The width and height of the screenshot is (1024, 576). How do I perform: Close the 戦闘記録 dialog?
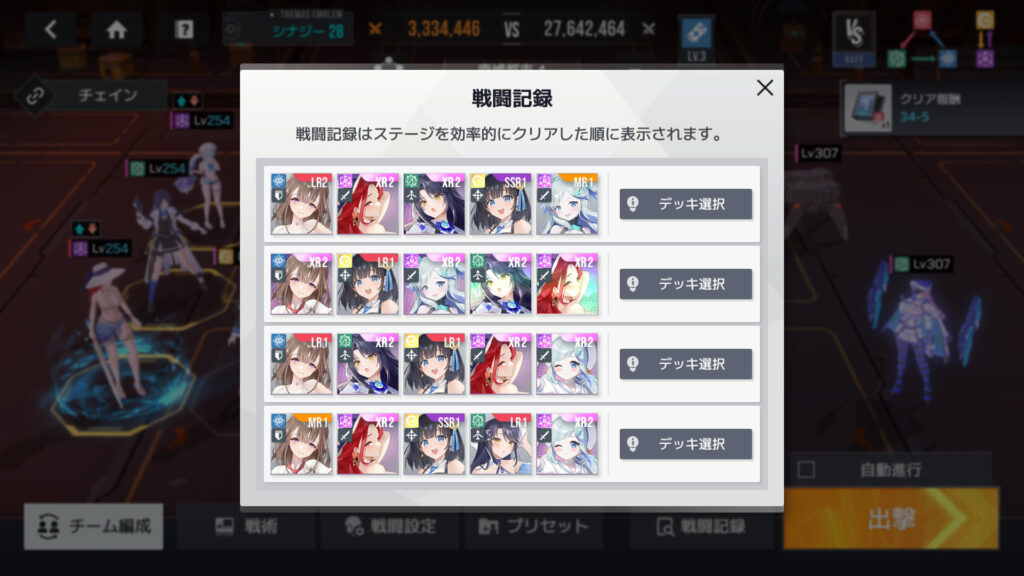pyautogui.click(x=765, y=88)
